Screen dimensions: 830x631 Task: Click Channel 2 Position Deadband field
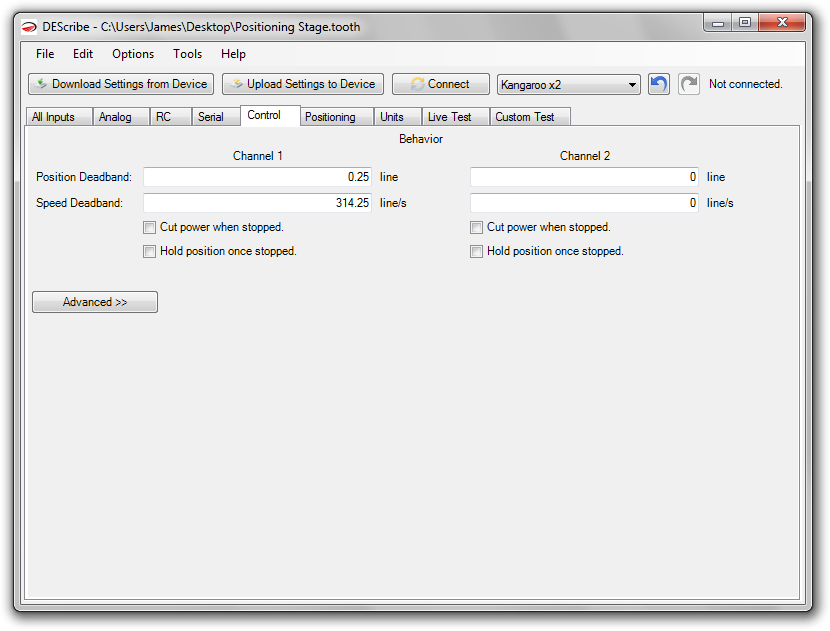click(x=584, y=177)
